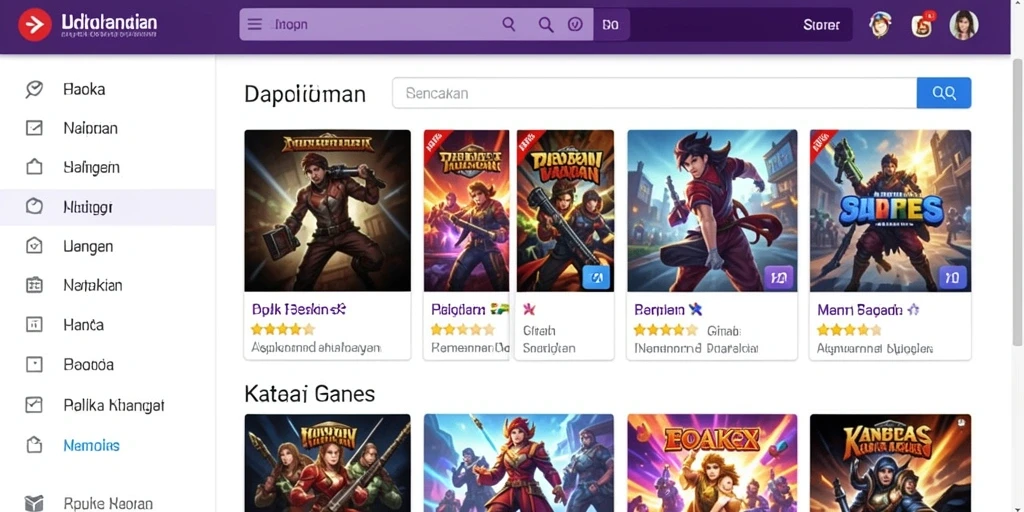1024x512 pixels.
Task: Open the first Kataai Ganes thumbnail
Action: coord(328,463)
